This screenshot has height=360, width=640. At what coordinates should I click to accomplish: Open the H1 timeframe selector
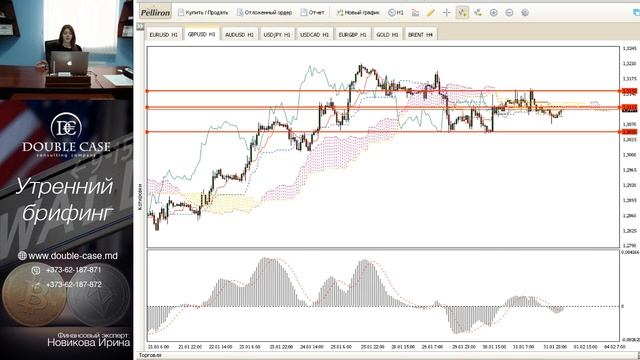click(396, 13)
